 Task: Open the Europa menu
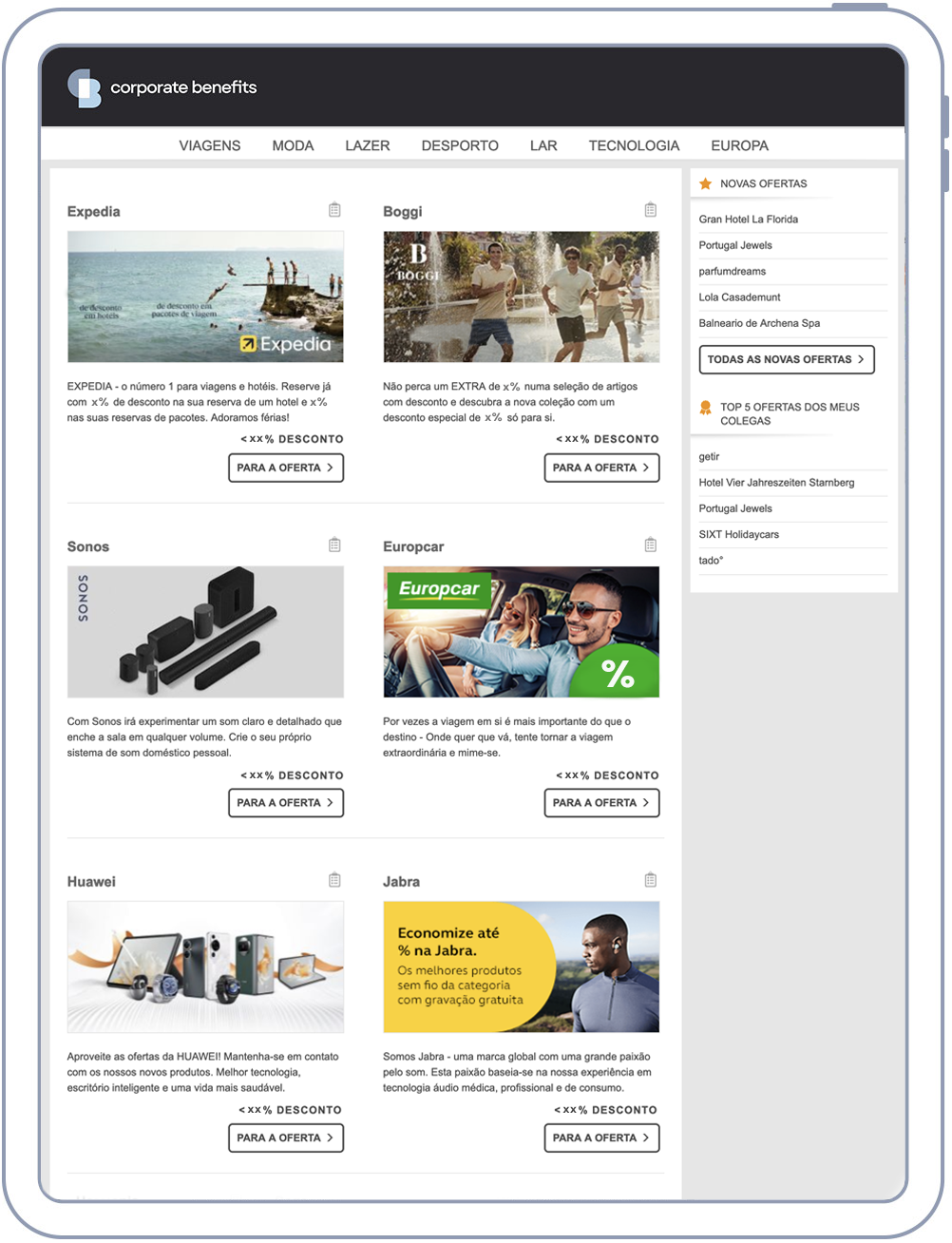[x=739, y=145]
